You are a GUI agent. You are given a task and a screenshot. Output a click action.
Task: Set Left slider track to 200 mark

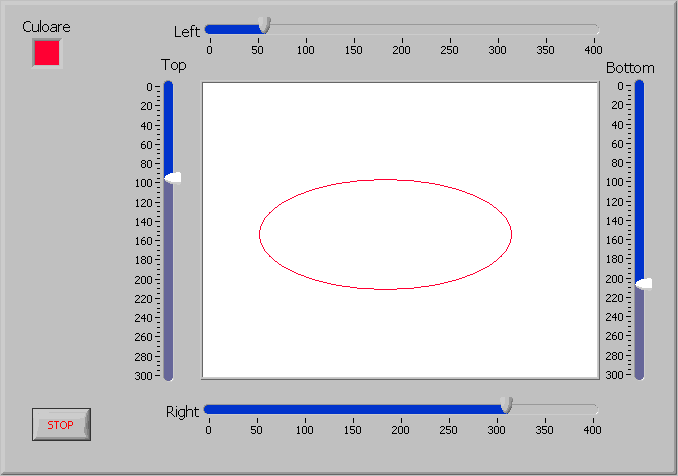pos(401,29)
